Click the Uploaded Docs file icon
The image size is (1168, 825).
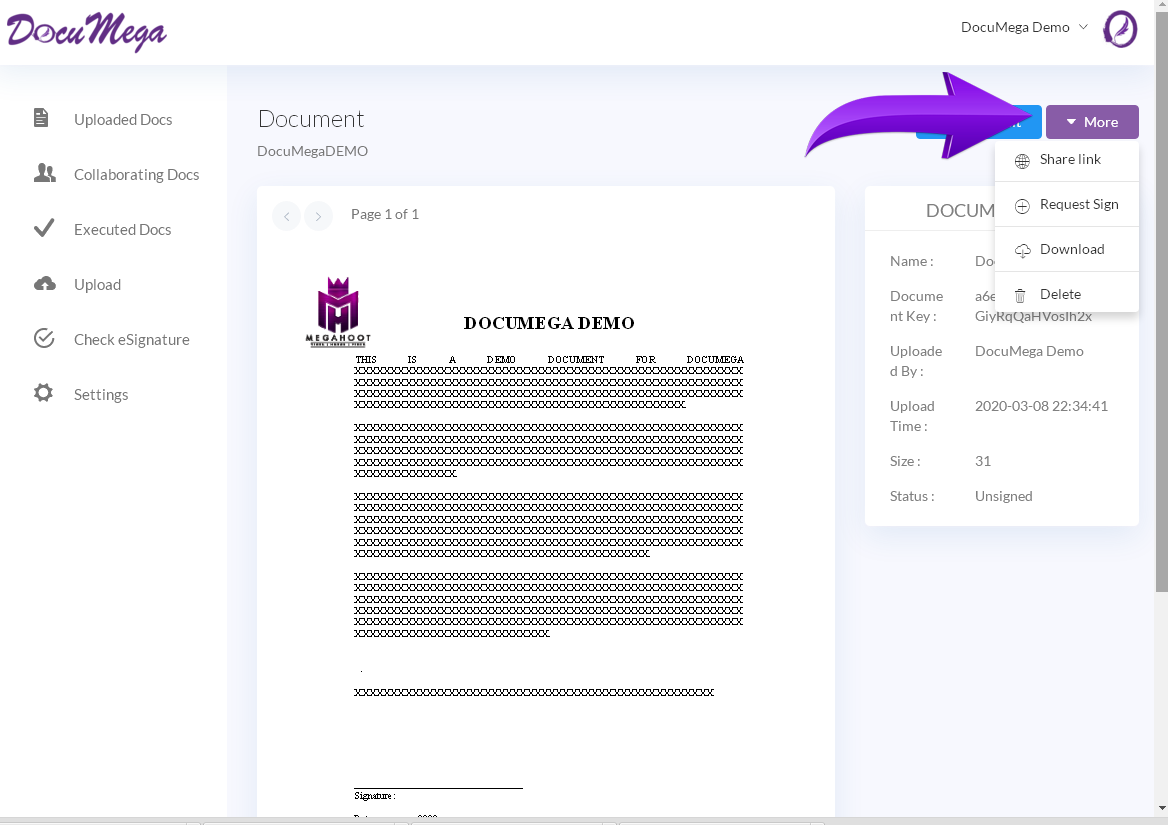[x=41, y=118]
